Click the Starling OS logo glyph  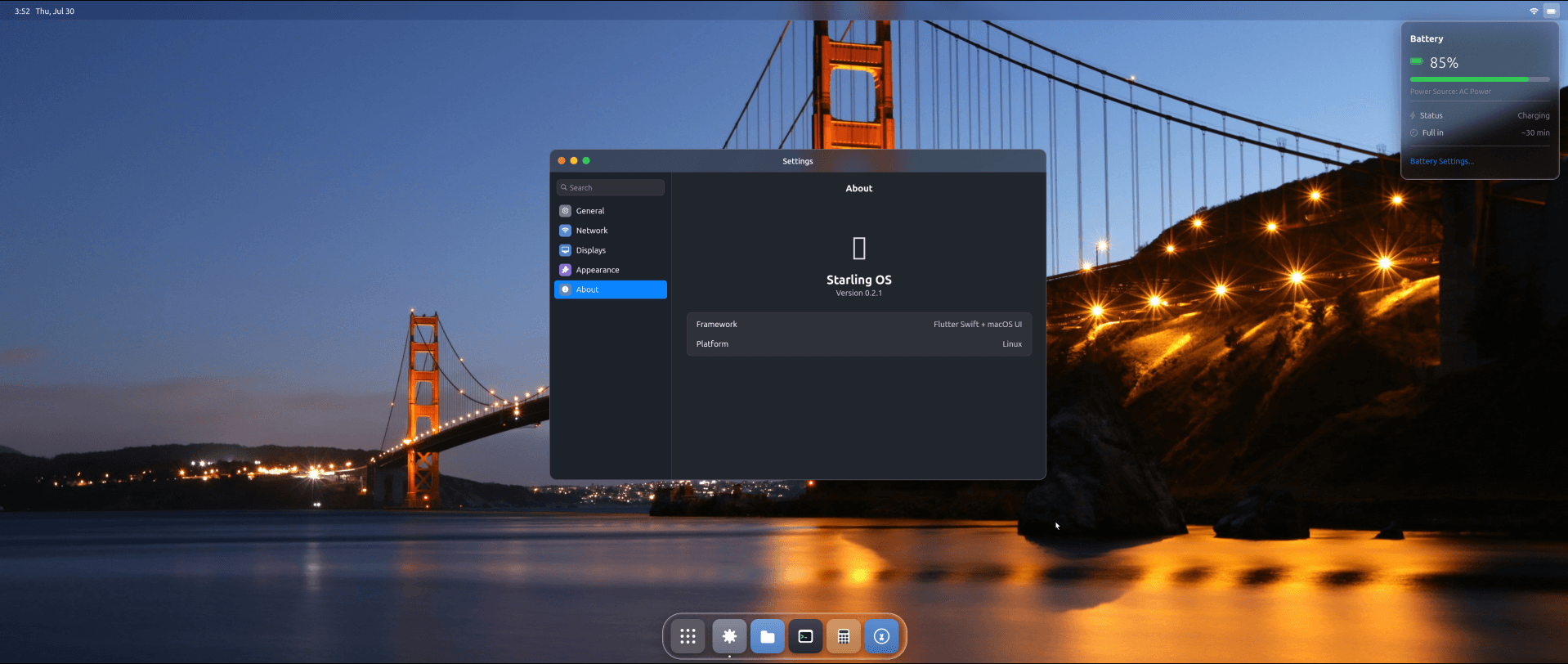click(859, 248)
